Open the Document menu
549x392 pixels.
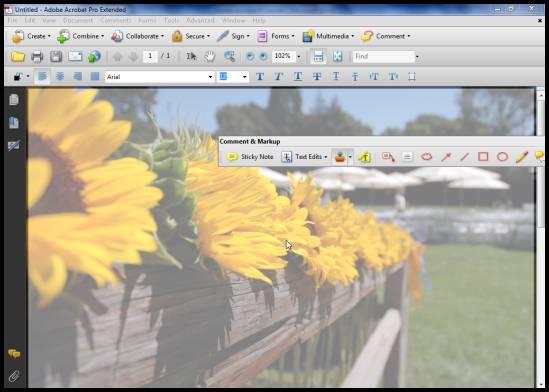pos(78,20)
